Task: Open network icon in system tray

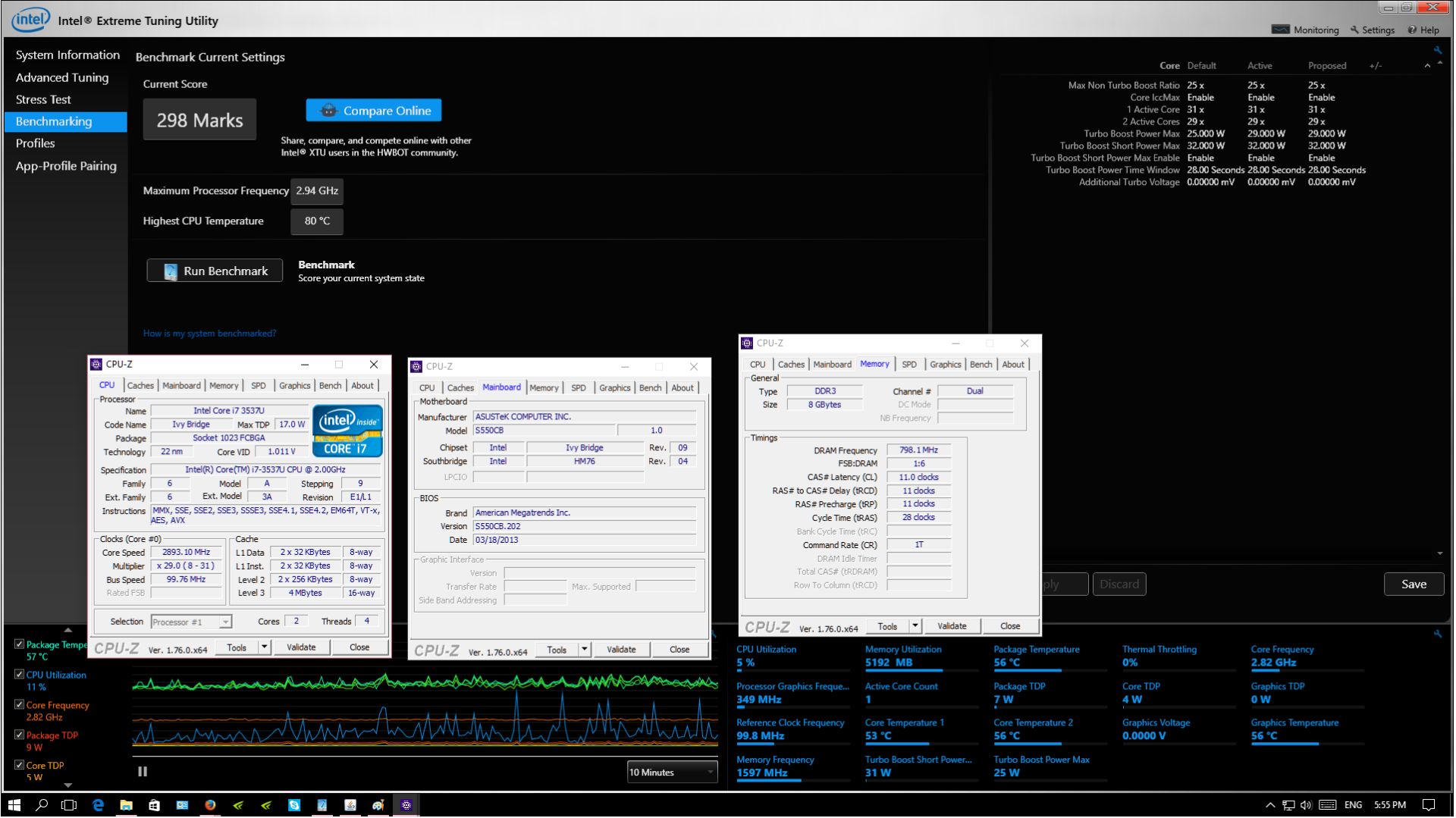Action: click(x=1288, y=804)
